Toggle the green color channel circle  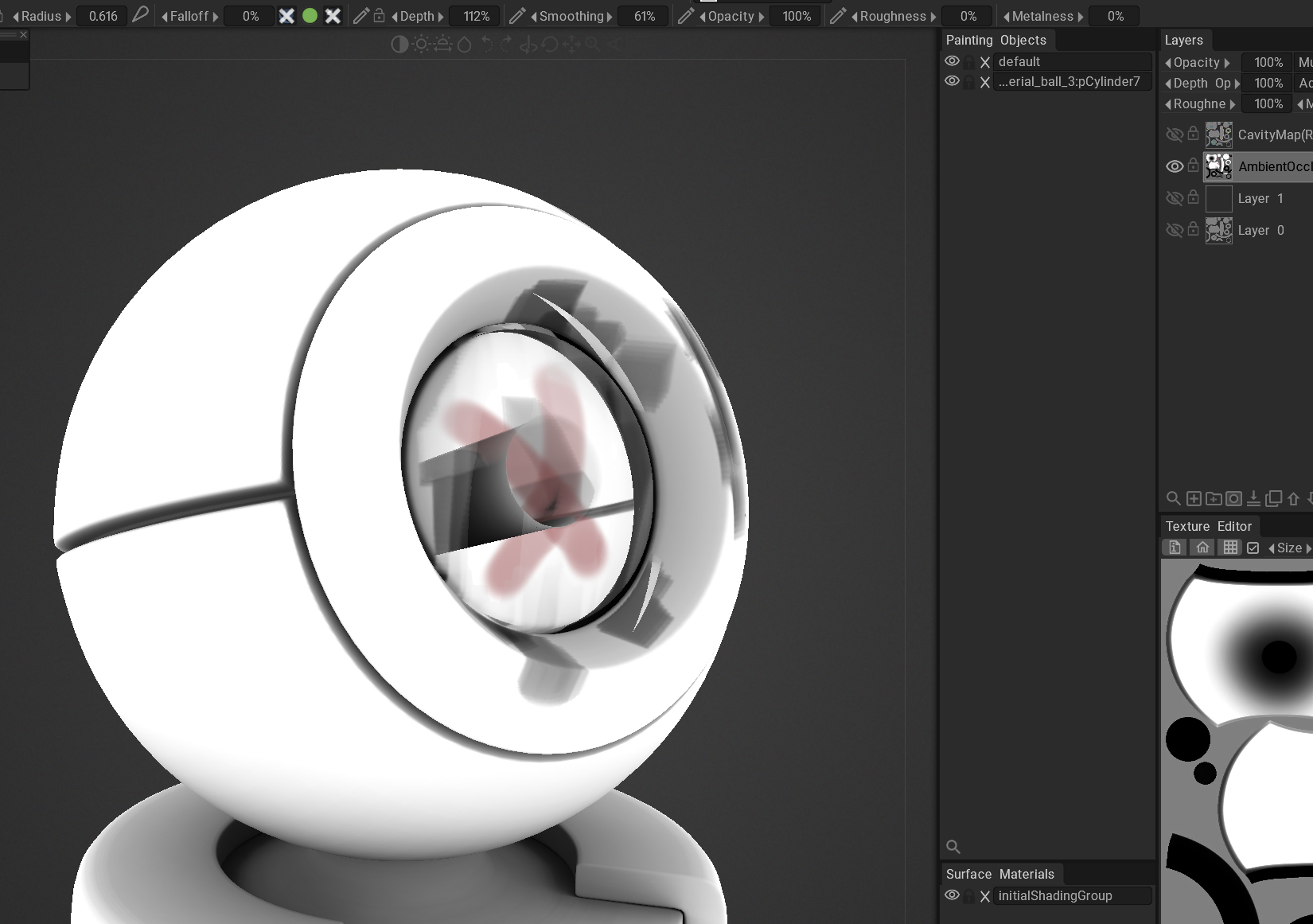click(310, 15)
